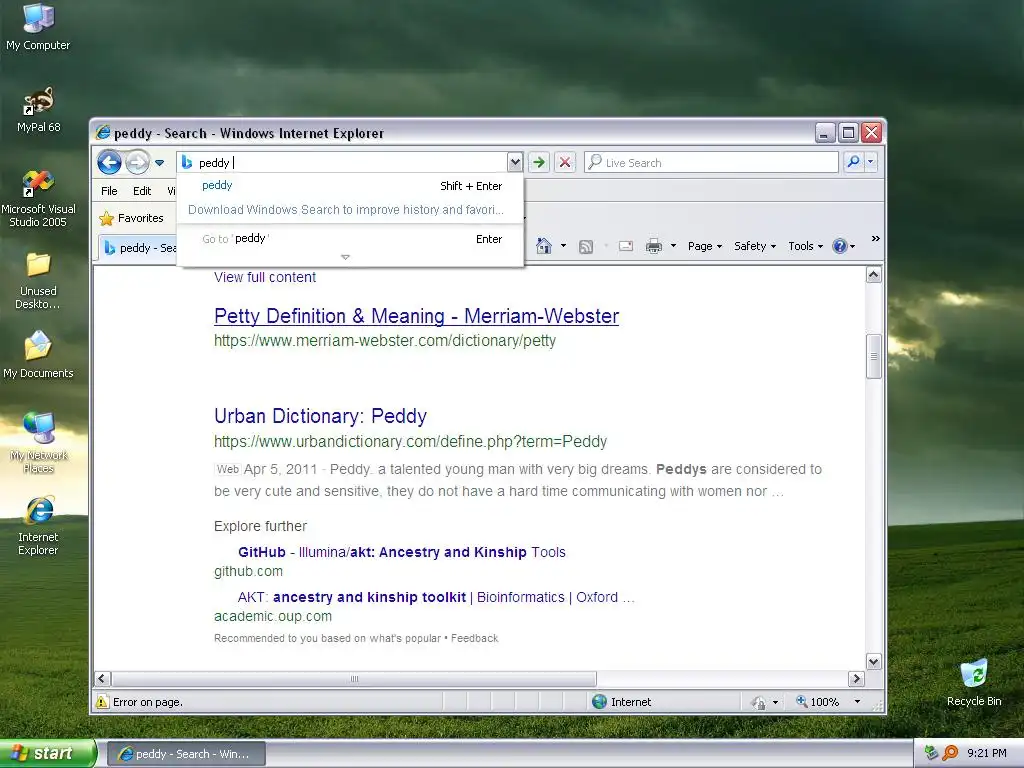The width and height of the screenshot is (1024, 768).
Task: Click 'Download Windows Search to improve history' prompt
Action: click(346, 210)
